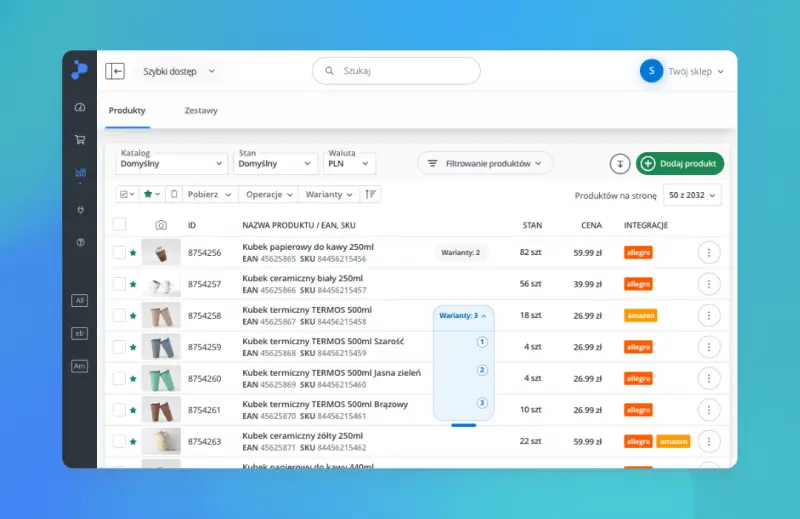Viewport: 800px width, 519px height.
Task: Tick the select-all checkbox in table header
Action: pos(119,225)
